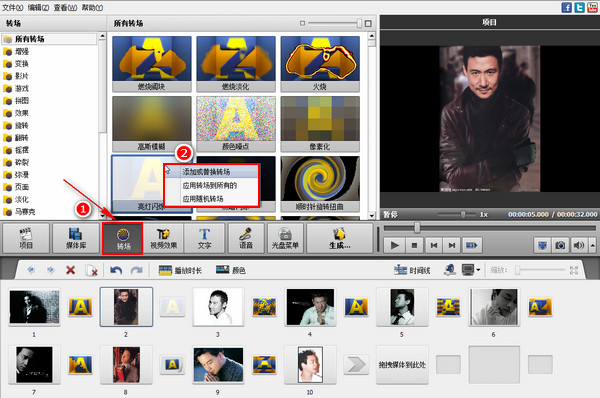Open the 文件 file menu
This screenshot has width=600, height=398.
click(x=13, y=7)
